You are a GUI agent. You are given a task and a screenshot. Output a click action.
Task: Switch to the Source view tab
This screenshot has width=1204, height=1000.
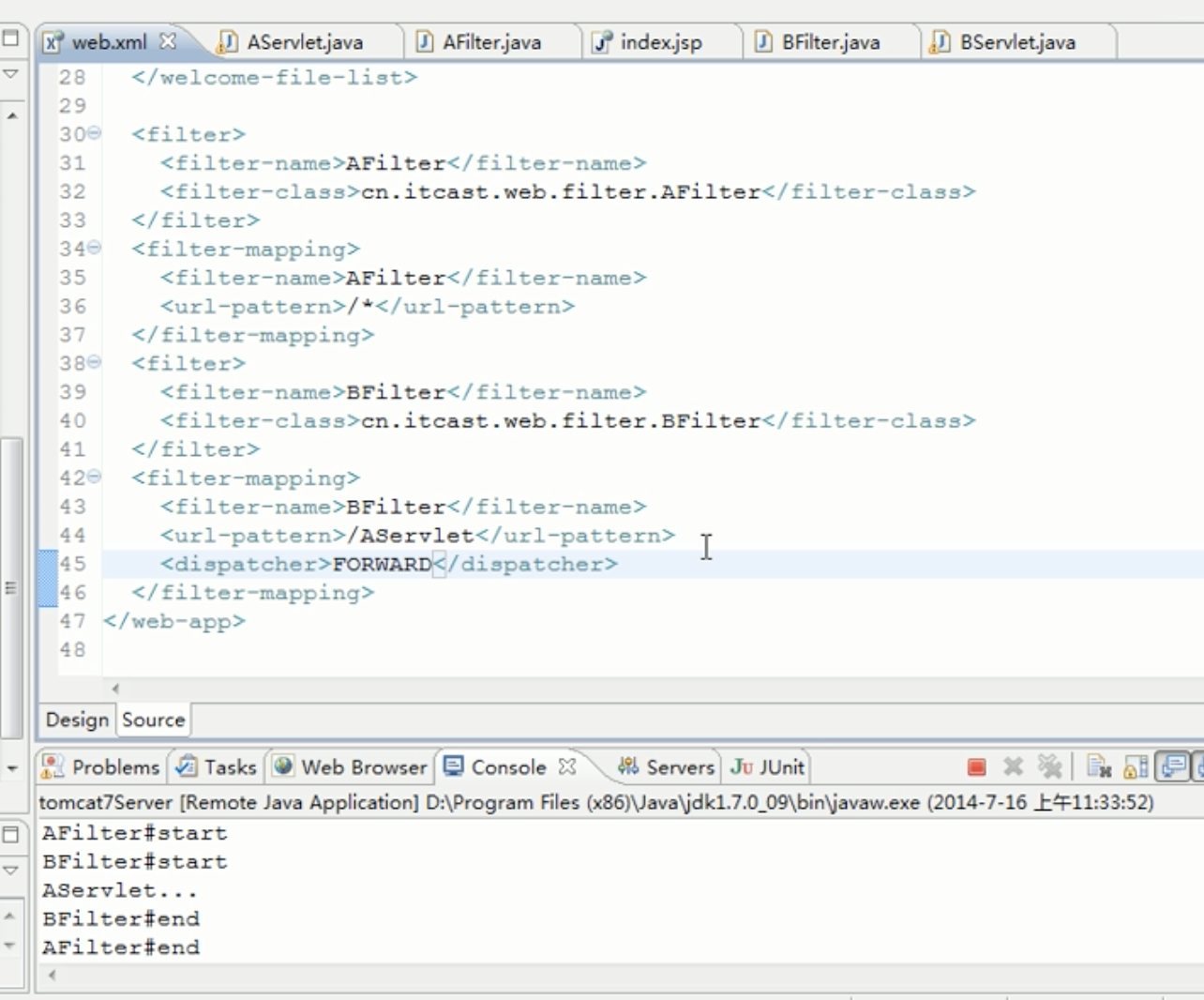(153, 720)
